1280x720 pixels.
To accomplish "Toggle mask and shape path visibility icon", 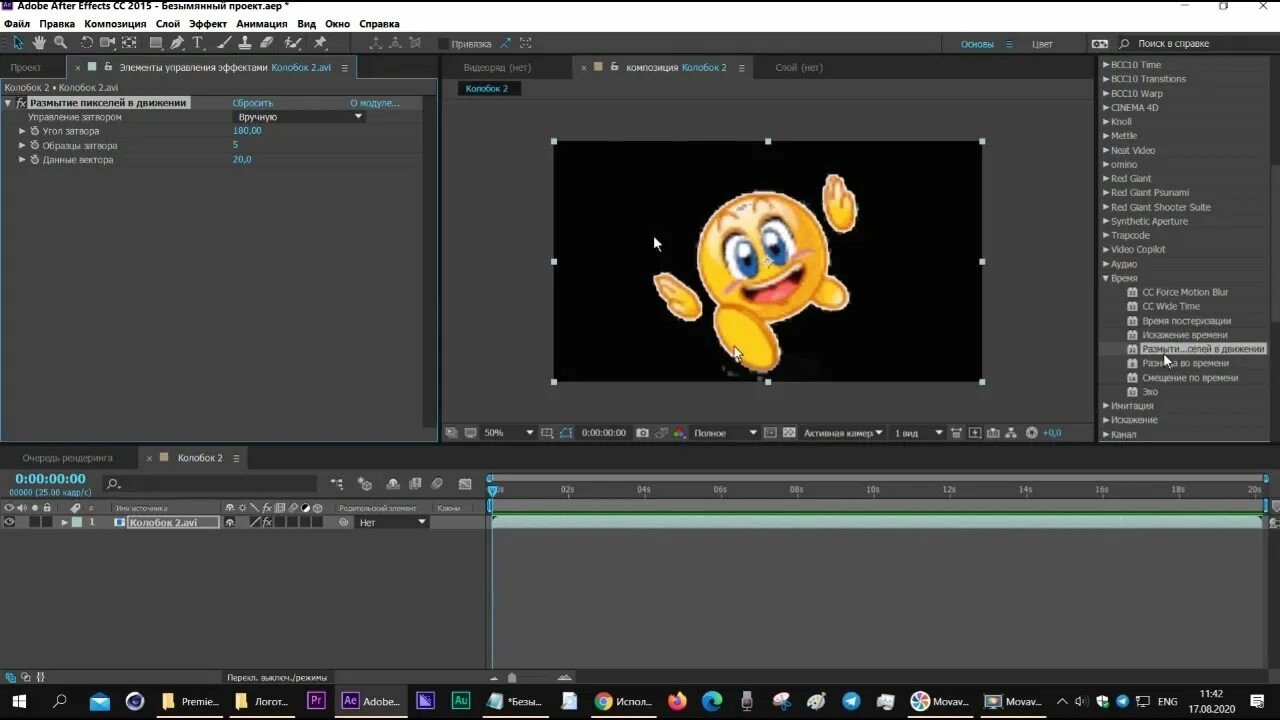I will coord(566,433).
